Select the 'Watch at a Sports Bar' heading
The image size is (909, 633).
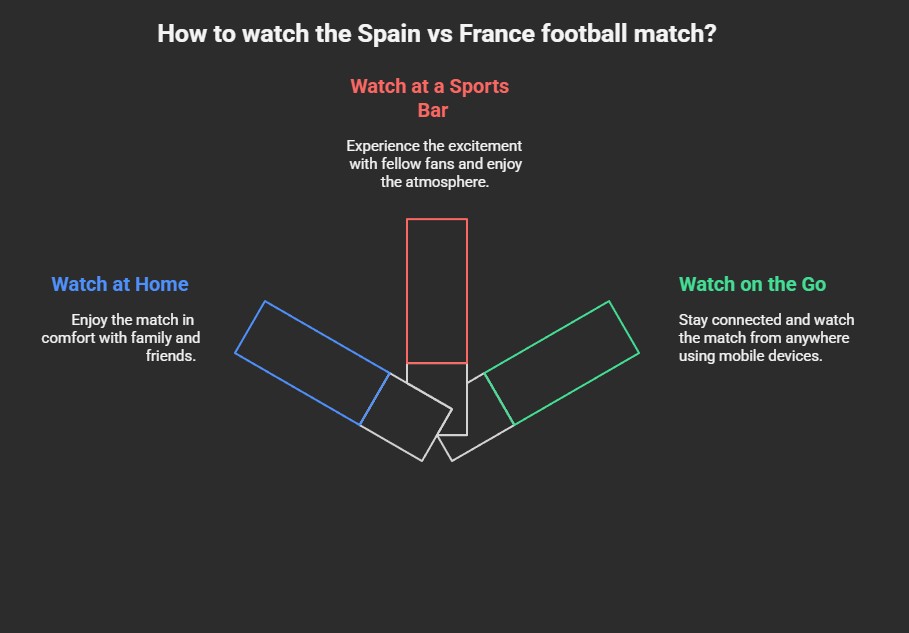pyautogui.click(x=430, y=98)
